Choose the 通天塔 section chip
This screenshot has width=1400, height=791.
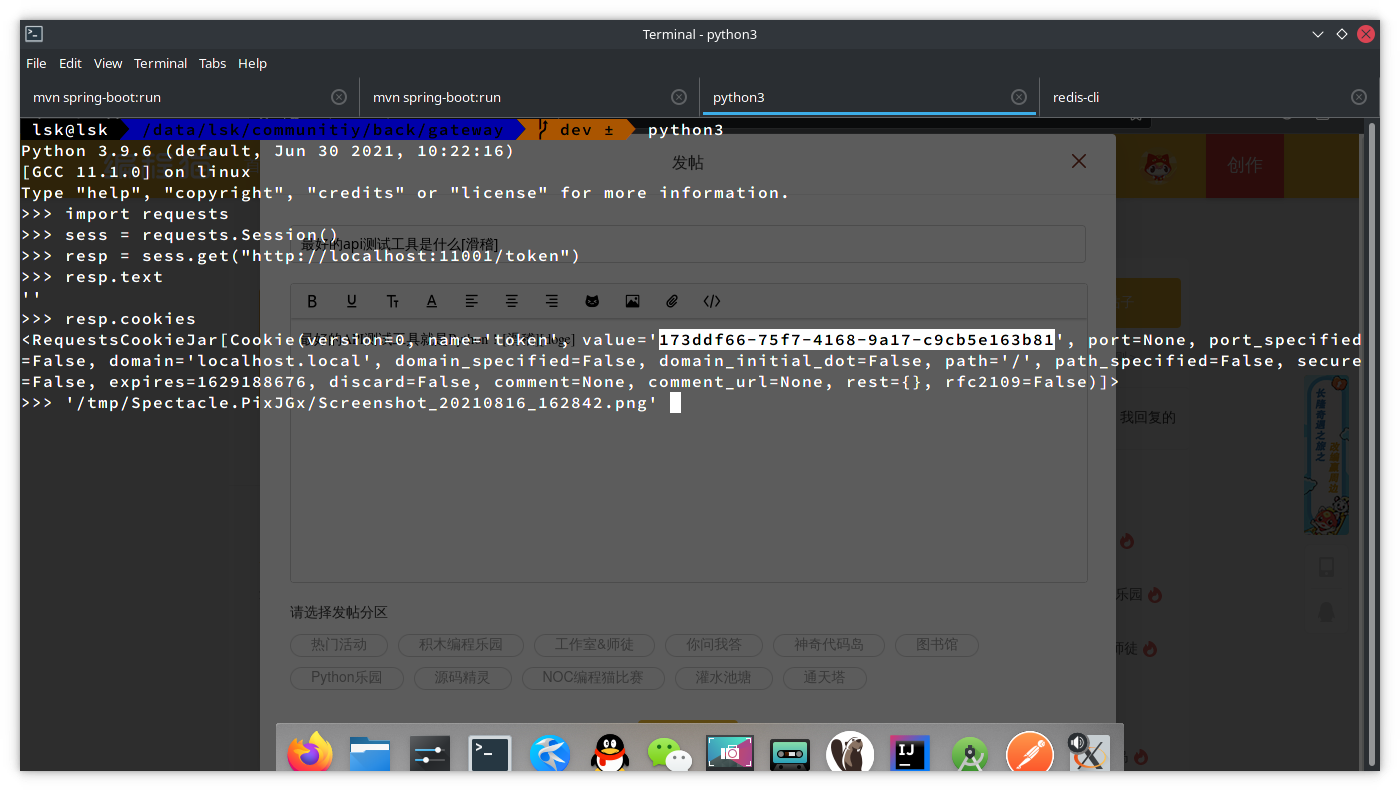tap(824, 678)
